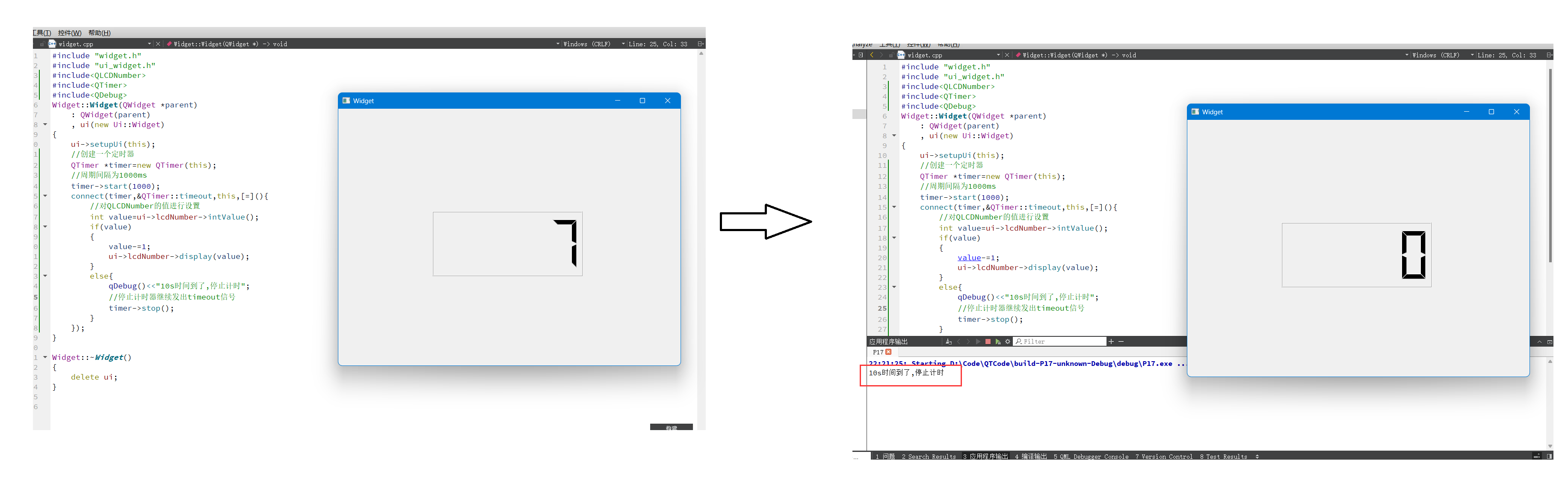Collapse lambda fold at line 15, right editor
The width and height of the screenshot is (1568, 493).
point(894,207)
